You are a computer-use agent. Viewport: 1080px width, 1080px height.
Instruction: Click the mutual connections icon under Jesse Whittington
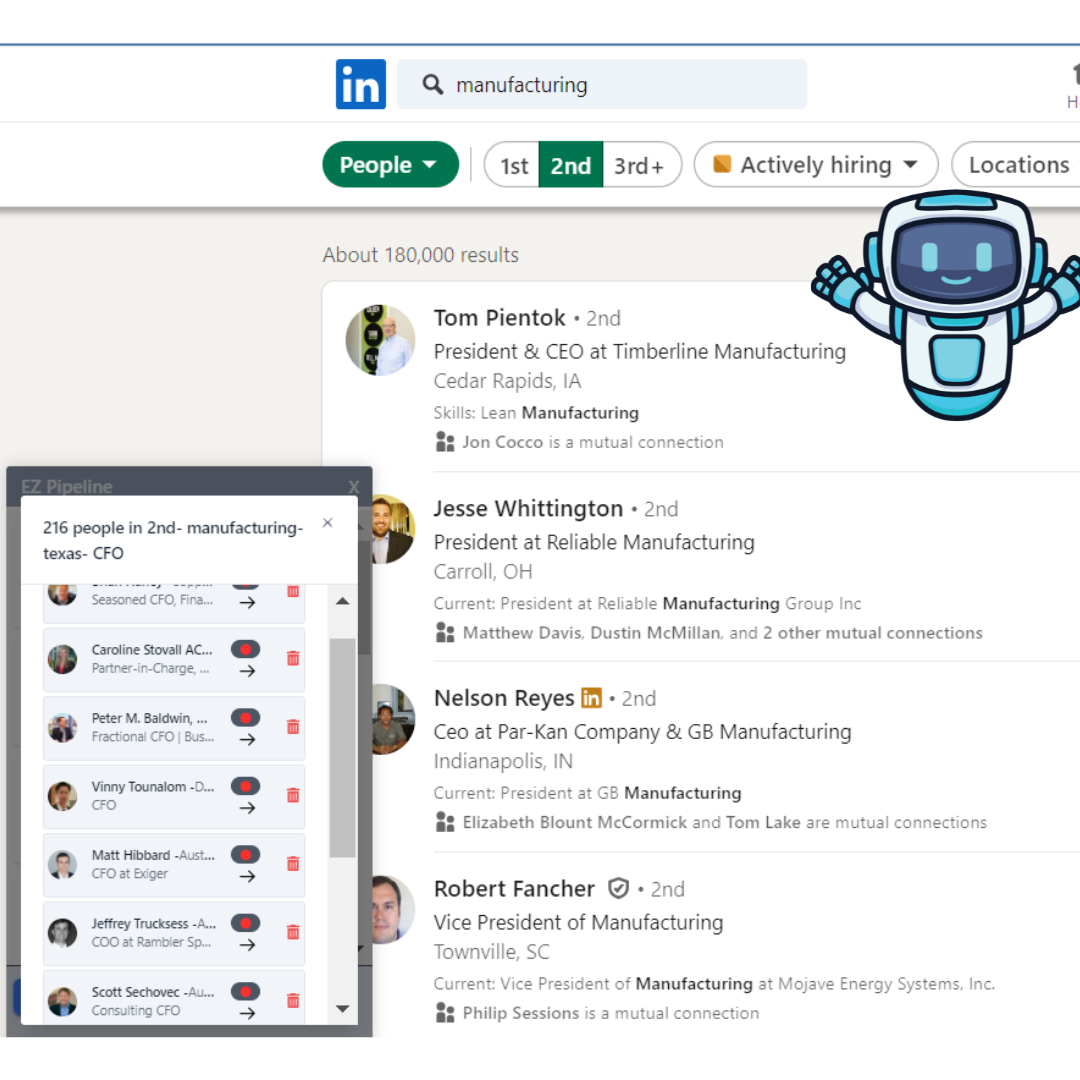point(445,632)
